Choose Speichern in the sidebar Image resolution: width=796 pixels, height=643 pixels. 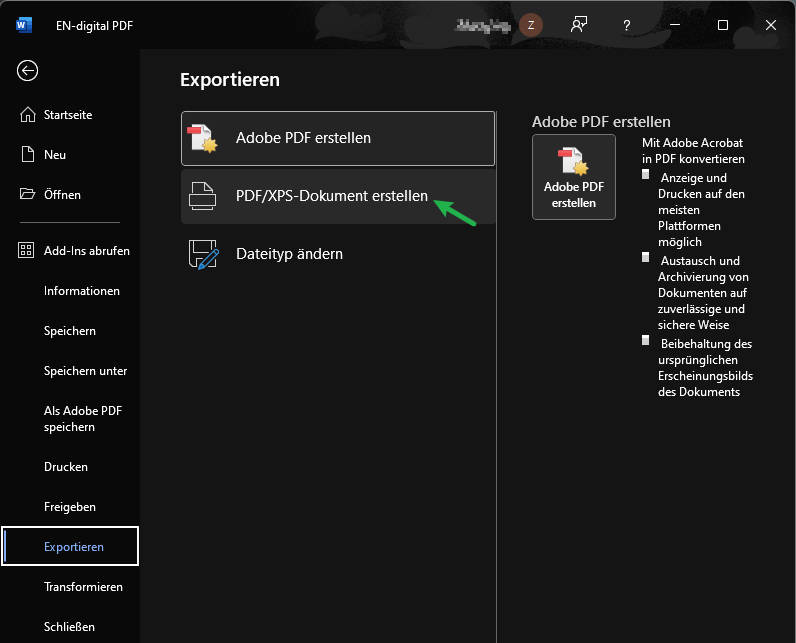point(70,331)
